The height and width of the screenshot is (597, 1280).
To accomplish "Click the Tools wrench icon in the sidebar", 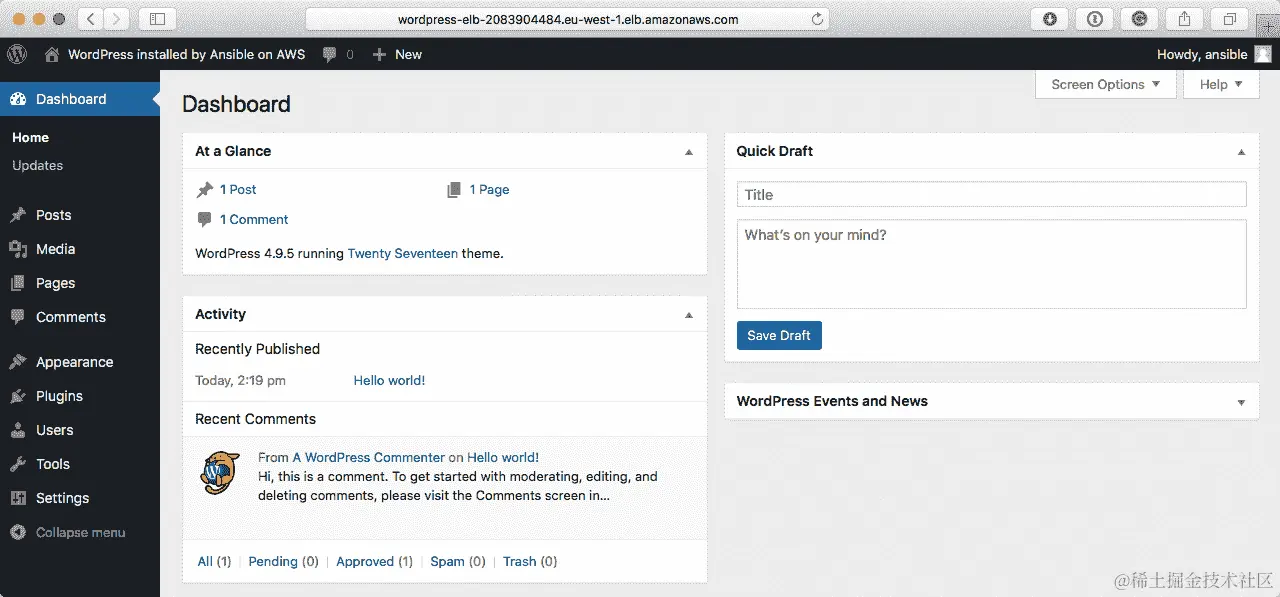I will tap(18, 464).
